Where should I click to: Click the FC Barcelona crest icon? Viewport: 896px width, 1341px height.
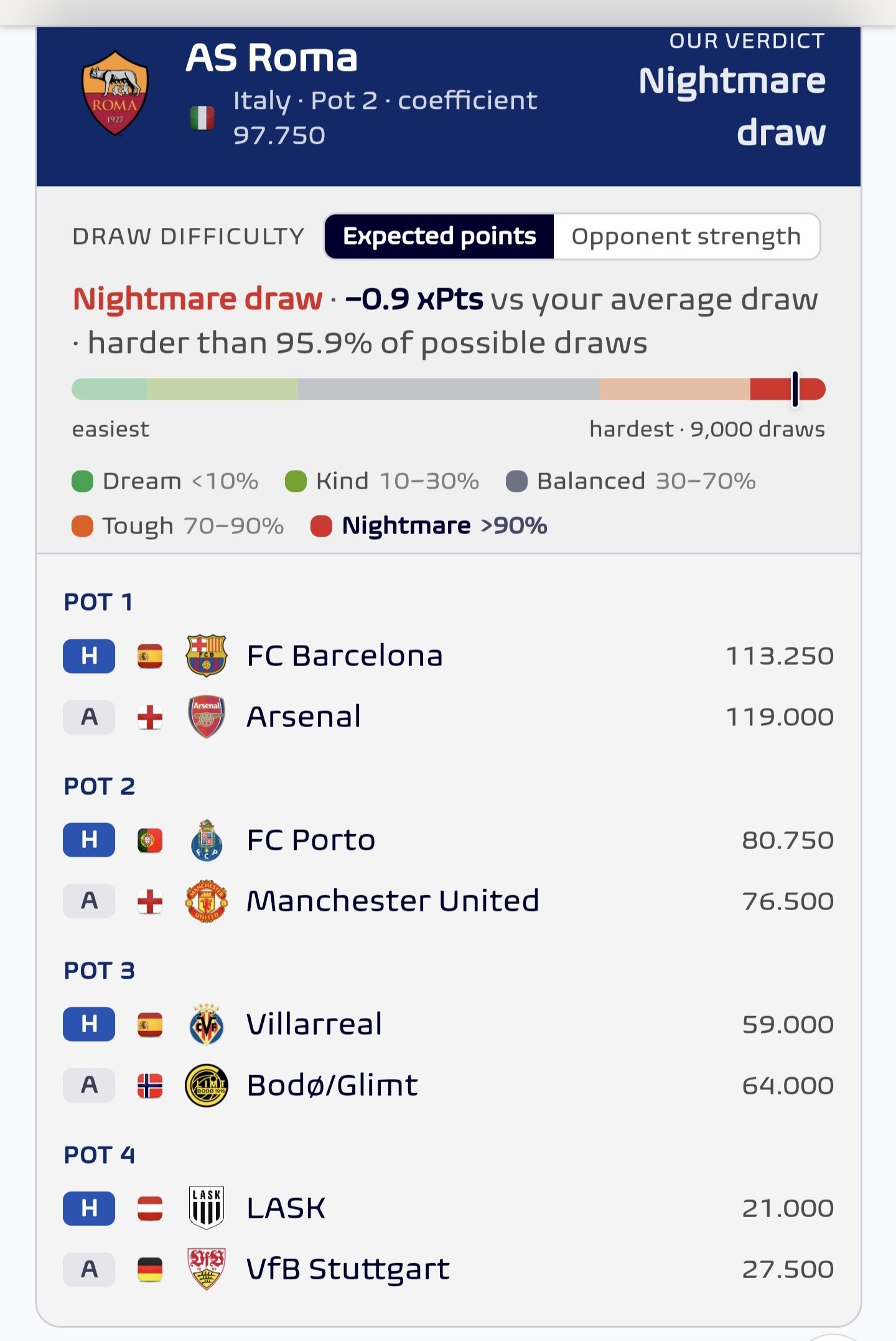[206, 656]
